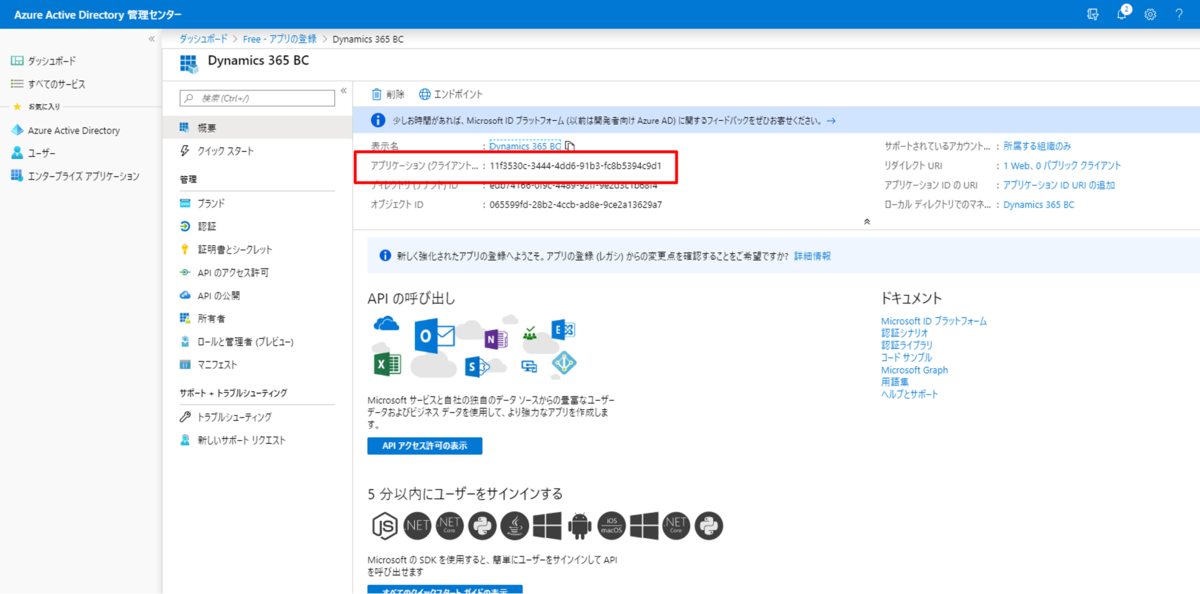The image size is (1200, 594).
Task: Click the 表示名 Dynamics 365 BC link
Action: (x=525, y=146)
